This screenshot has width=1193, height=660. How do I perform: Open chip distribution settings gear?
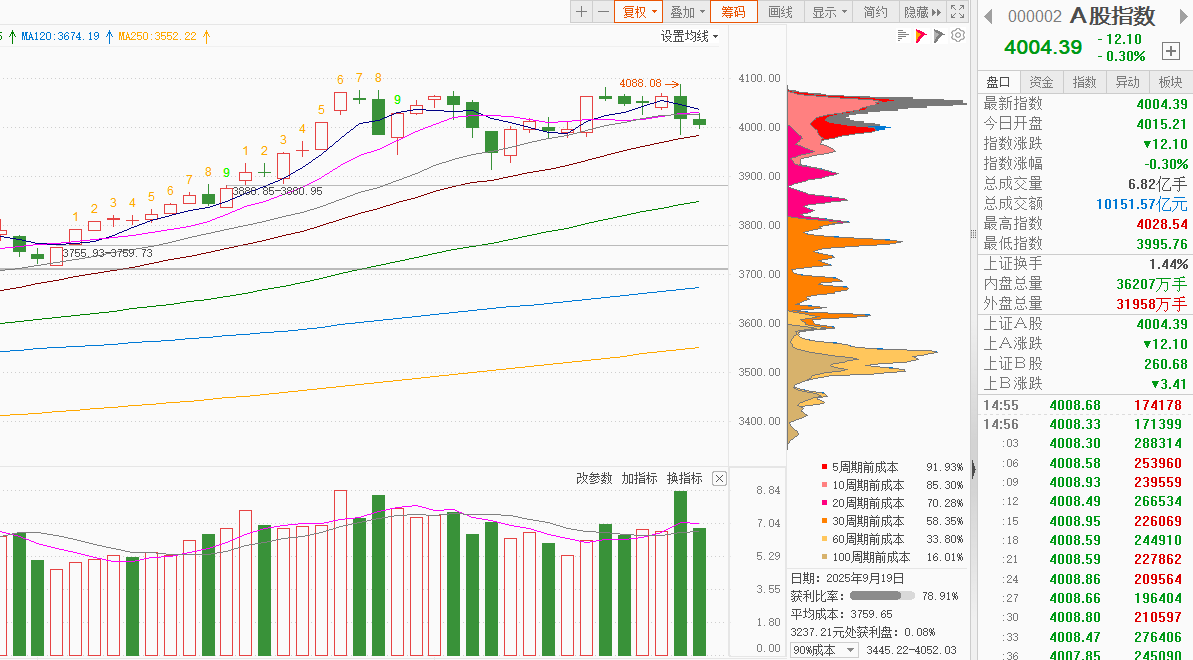point(958,35)
